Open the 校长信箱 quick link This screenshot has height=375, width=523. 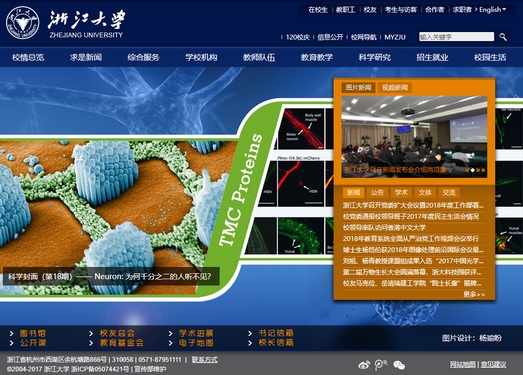276,343
